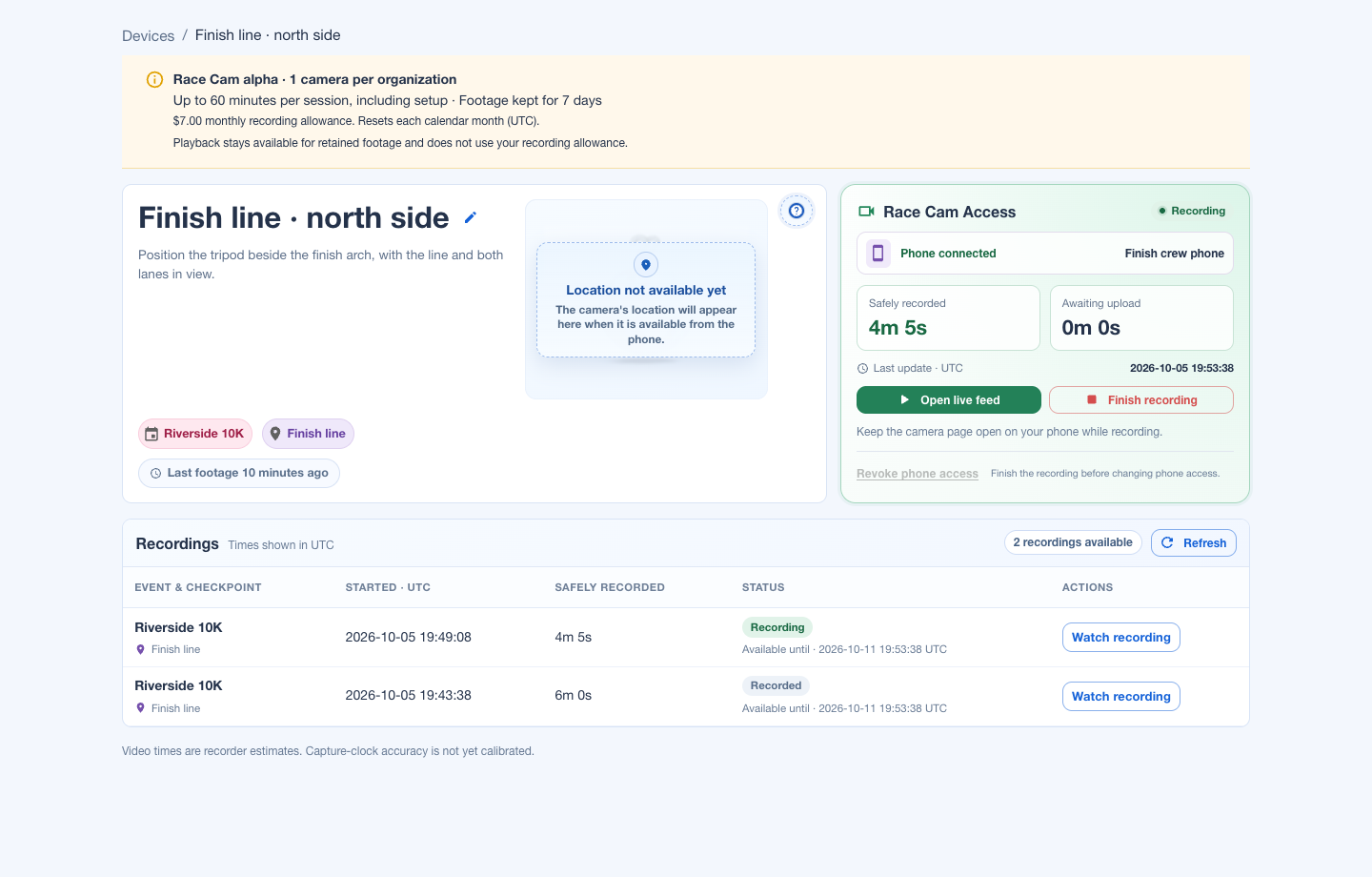Viewport: 1372px width, 877px height.
Task: Click the Finish line · north side page title
Action: [x=293, y=218]
